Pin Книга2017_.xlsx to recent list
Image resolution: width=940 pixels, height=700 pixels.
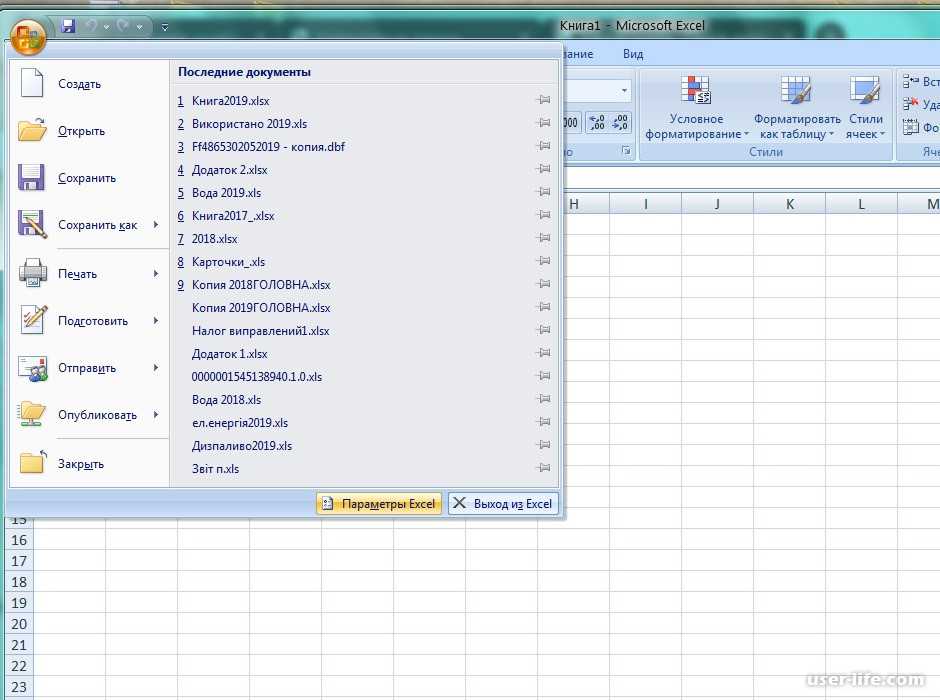(543, 215)
